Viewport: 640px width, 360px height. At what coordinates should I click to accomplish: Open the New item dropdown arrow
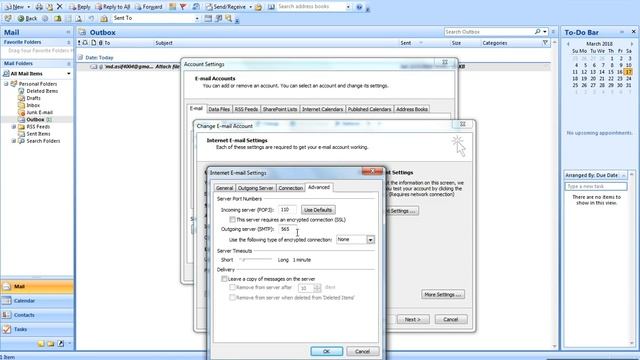click(29, 7)
